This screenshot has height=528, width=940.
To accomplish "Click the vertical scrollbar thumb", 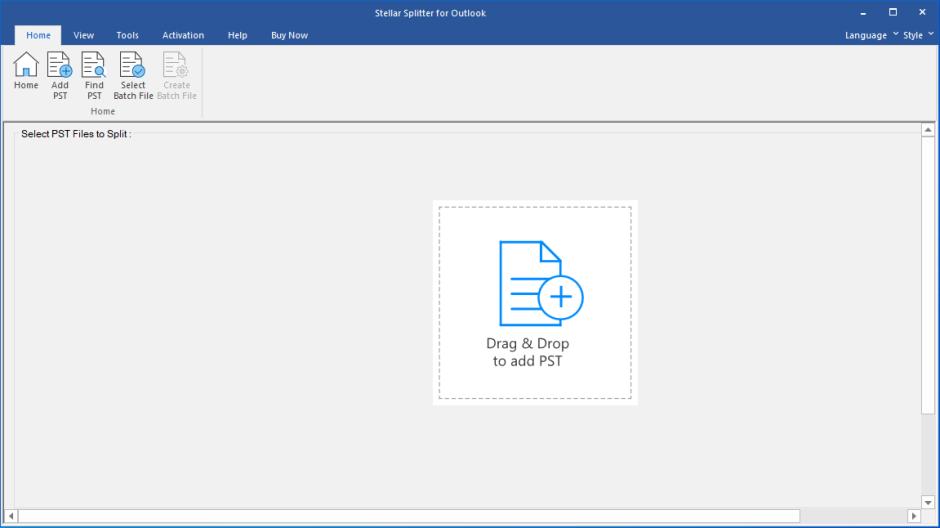I will pyautogui.click(x=928, y=275).
